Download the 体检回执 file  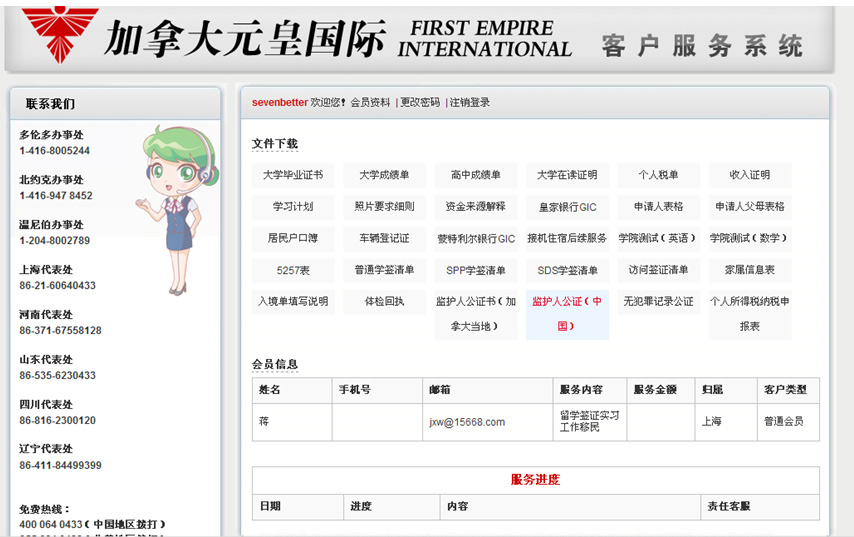[x=384, y=302]
